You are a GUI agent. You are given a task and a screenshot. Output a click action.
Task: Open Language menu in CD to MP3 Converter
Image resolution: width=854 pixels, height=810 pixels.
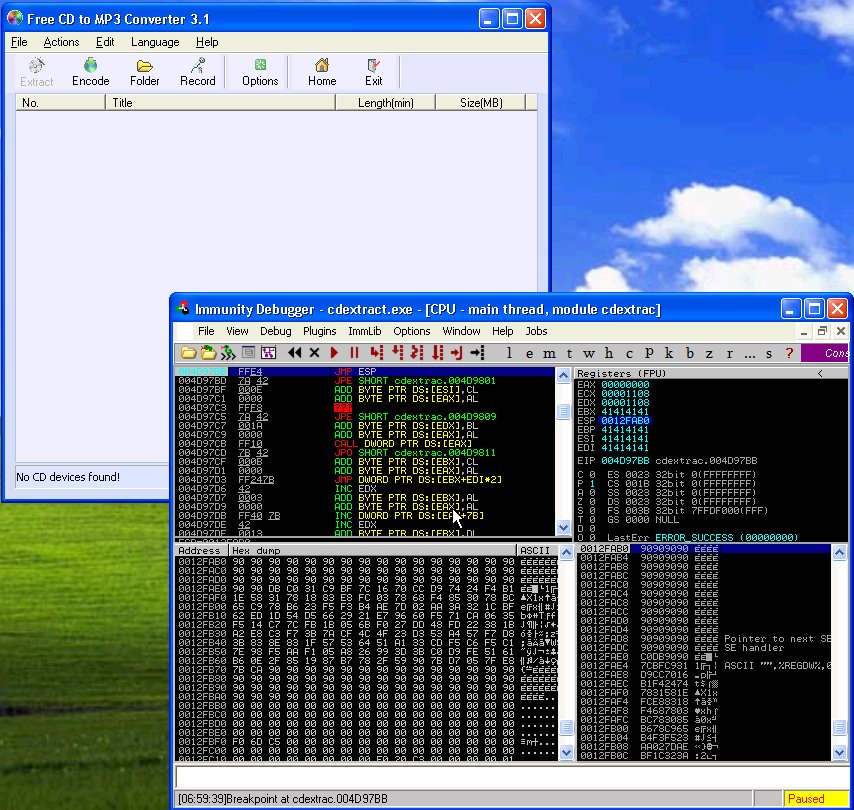[x=155, y=42]
